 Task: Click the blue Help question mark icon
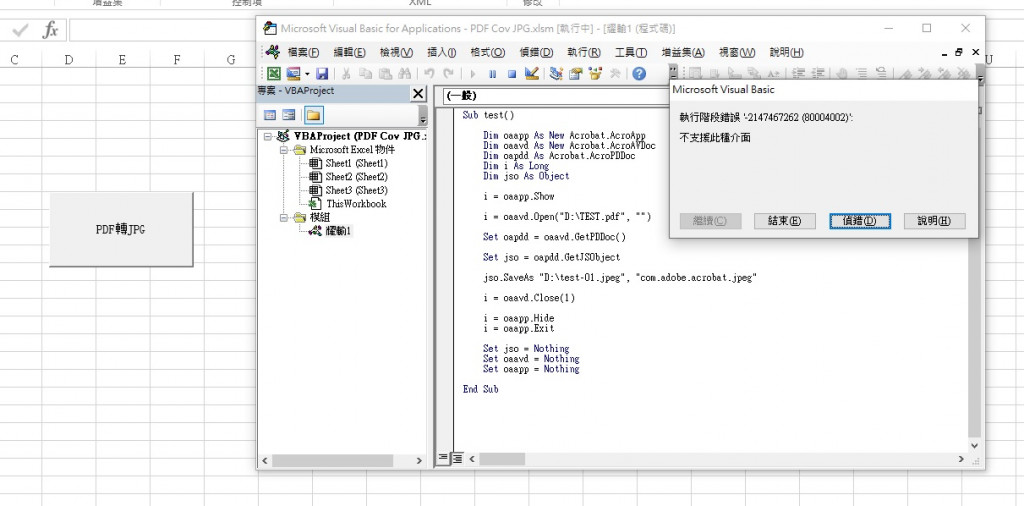tap(639, 74)
